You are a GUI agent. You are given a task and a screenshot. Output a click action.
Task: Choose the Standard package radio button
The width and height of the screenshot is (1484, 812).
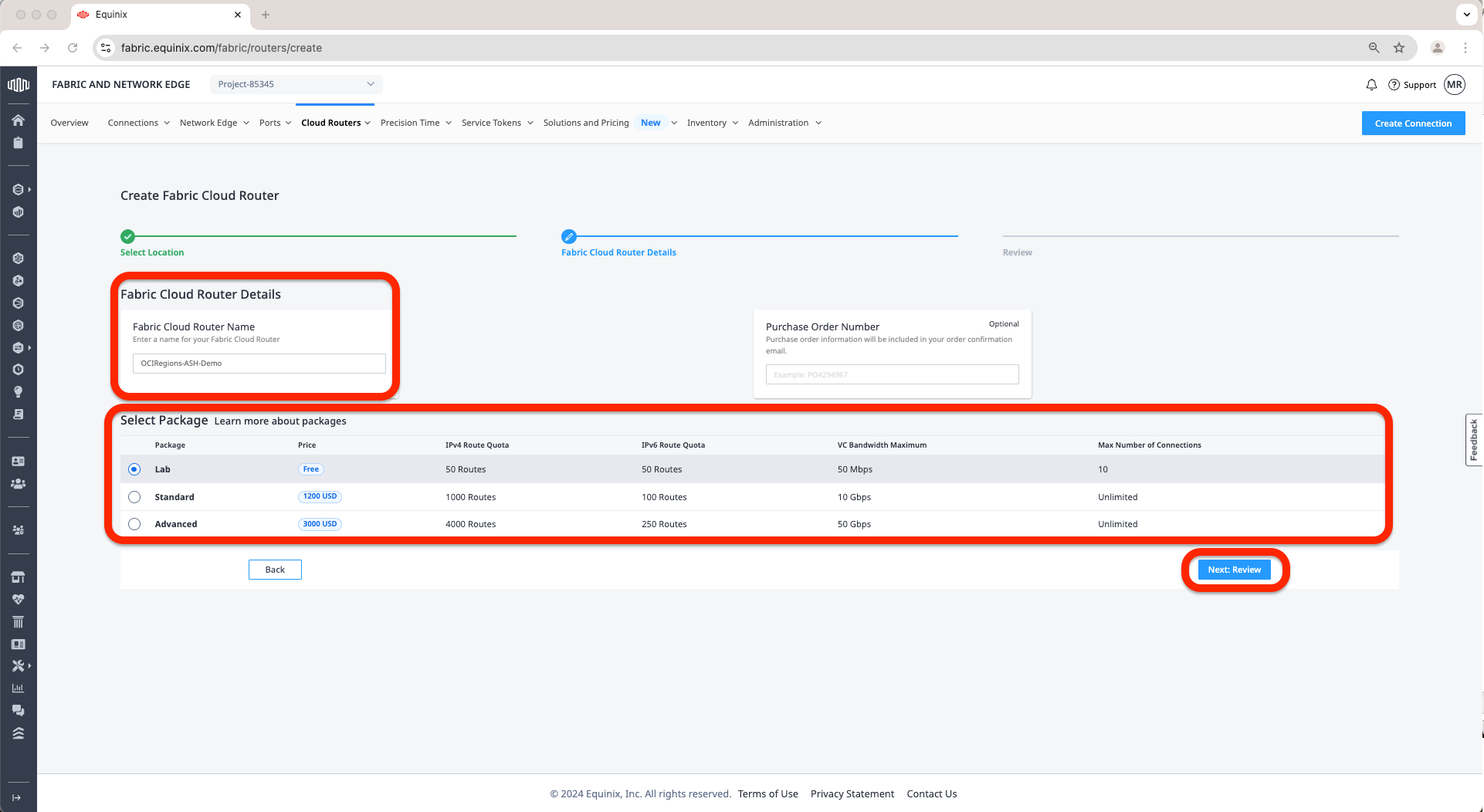(134, 497)
